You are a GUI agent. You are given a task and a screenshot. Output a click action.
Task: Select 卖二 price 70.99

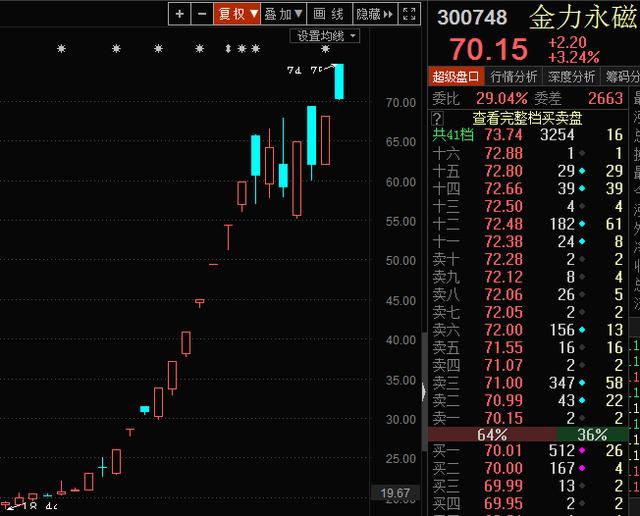pos(503,400)
